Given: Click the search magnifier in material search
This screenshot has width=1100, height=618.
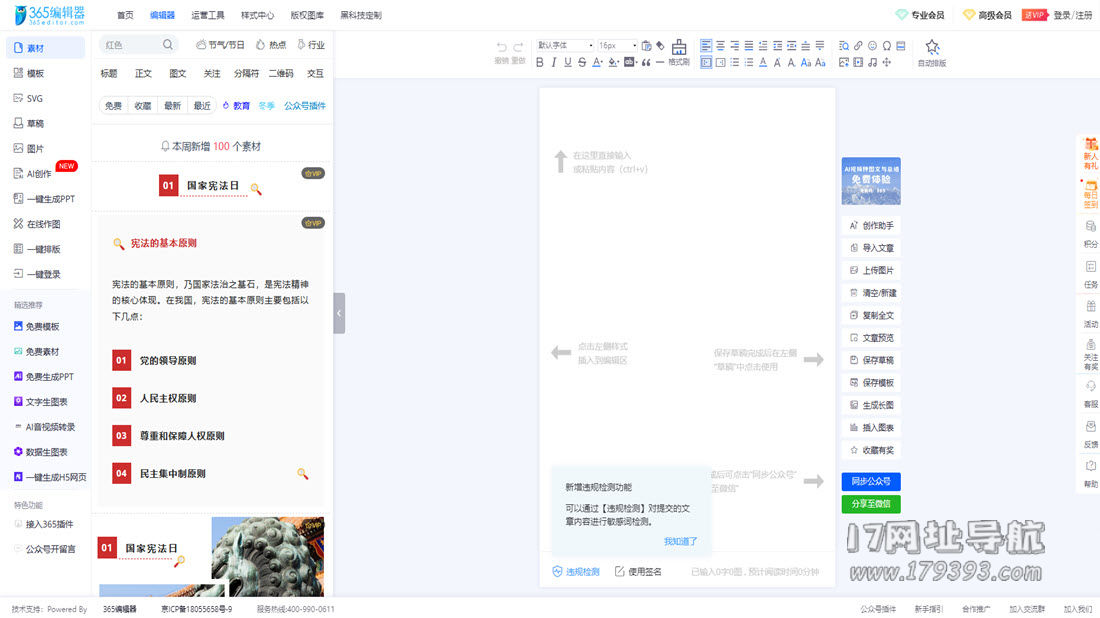Looking at the screenshot, I should tap(168, 45).
